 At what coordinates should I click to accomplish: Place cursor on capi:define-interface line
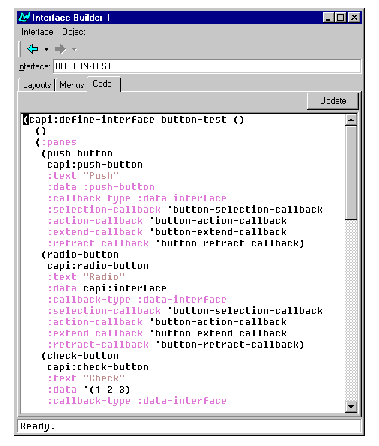[133, 120]
